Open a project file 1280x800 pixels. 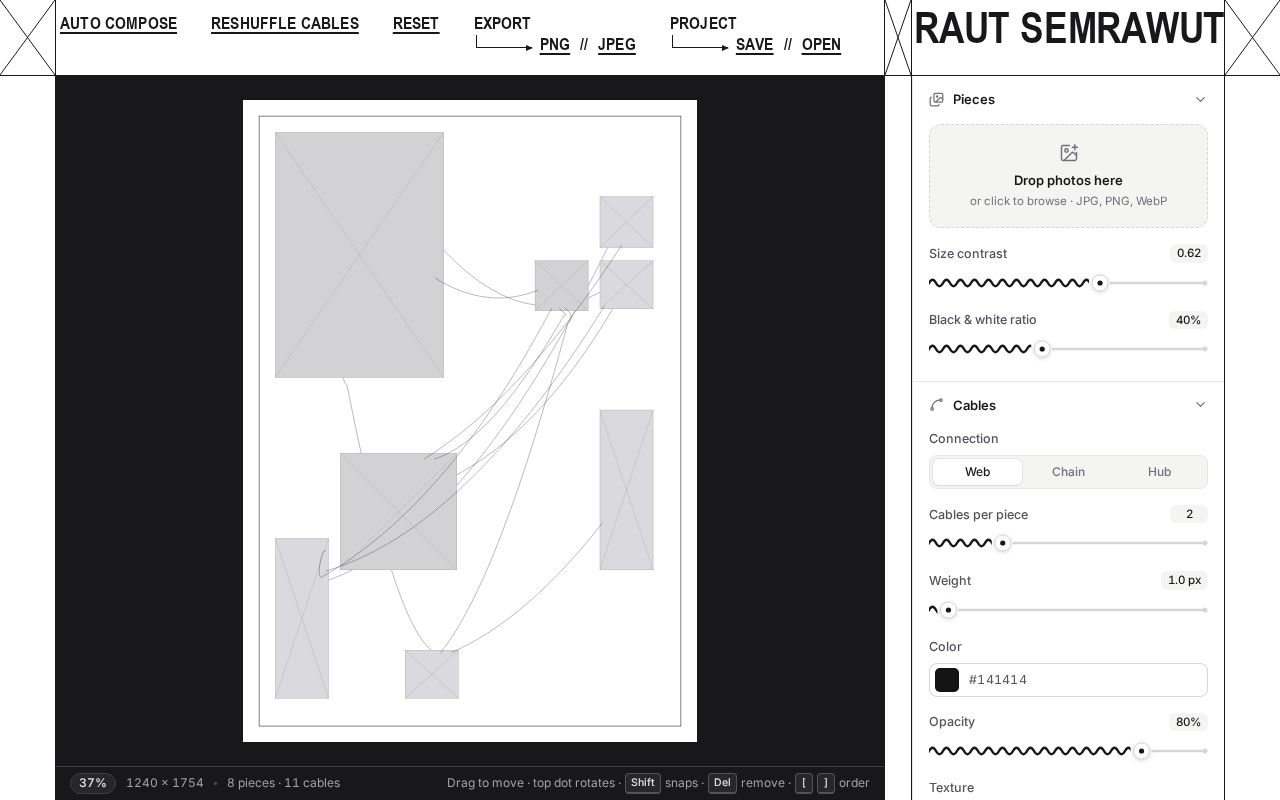pos(821,45)
